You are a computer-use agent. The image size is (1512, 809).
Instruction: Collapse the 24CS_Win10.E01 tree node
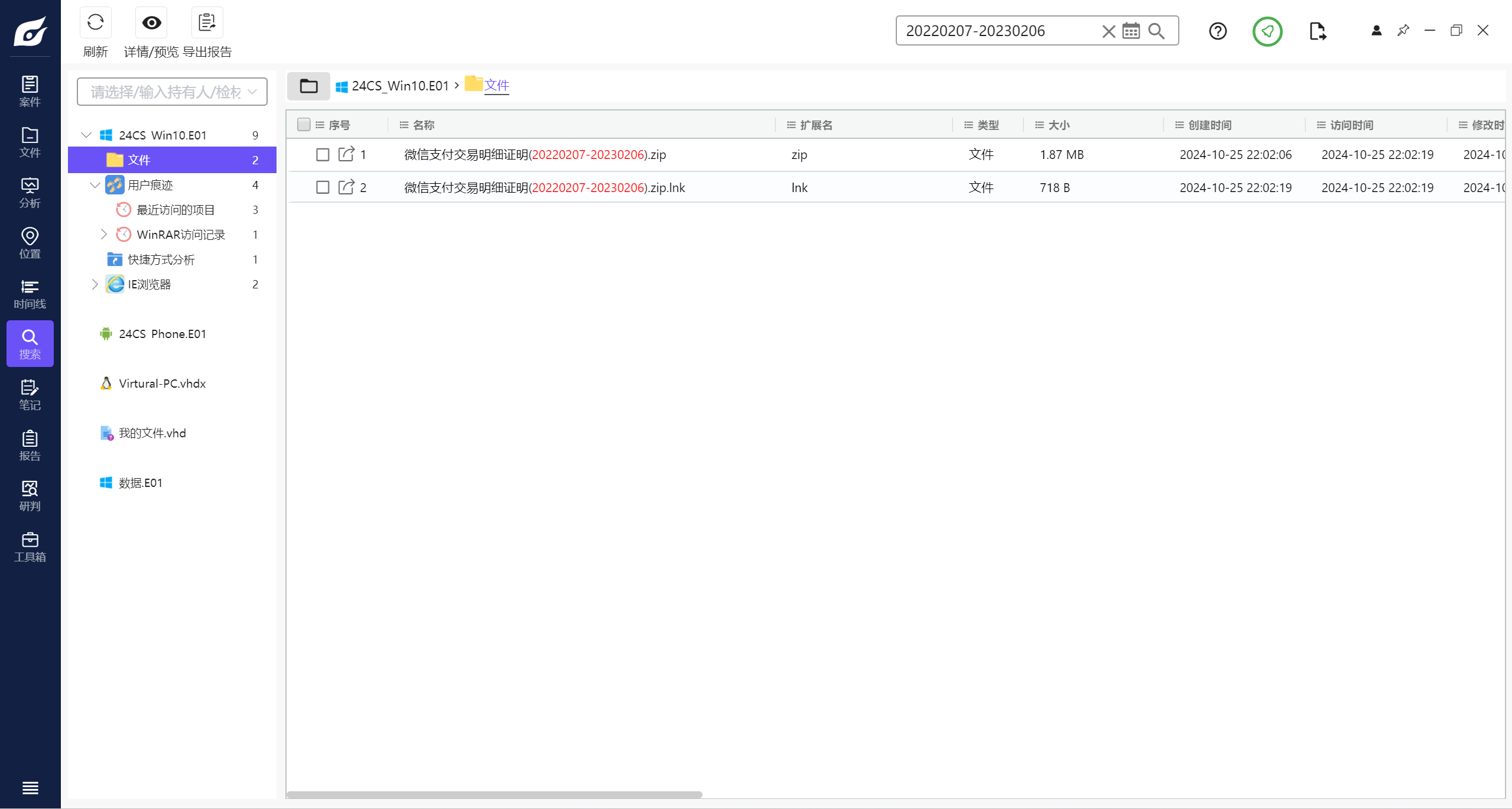click(86, 135)
